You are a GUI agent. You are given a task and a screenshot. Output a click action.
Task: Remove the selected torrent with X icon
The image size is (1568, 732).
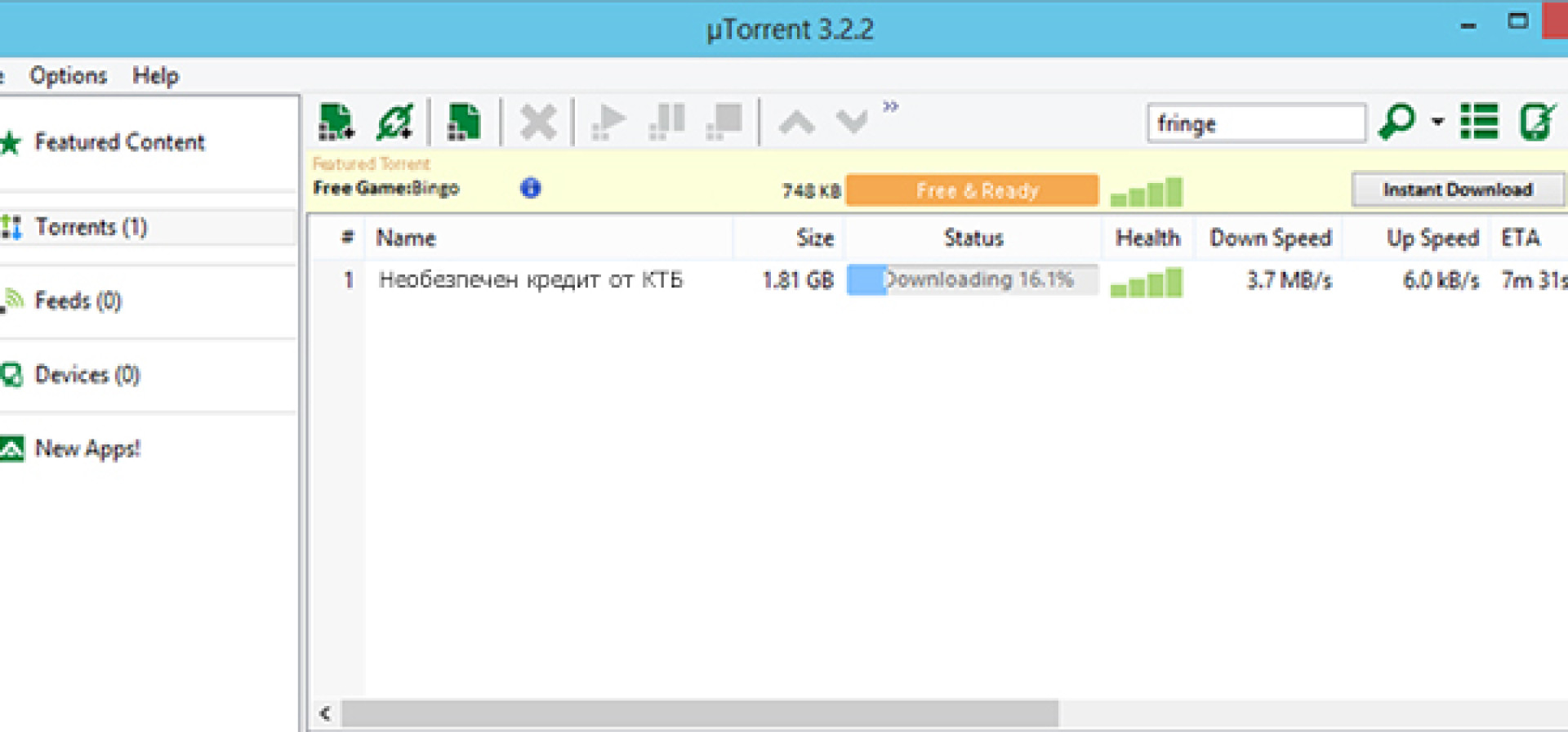538,123
